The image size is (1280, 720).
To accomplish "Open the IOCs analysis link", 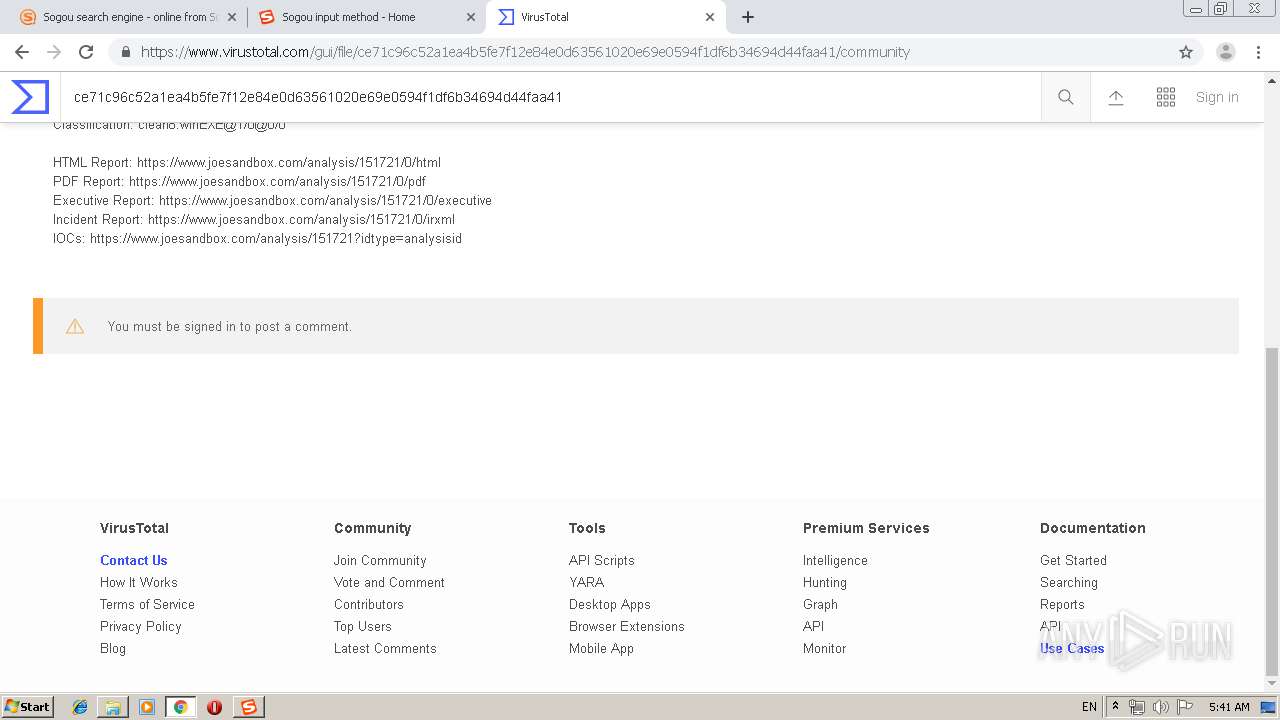I will 276,238.
